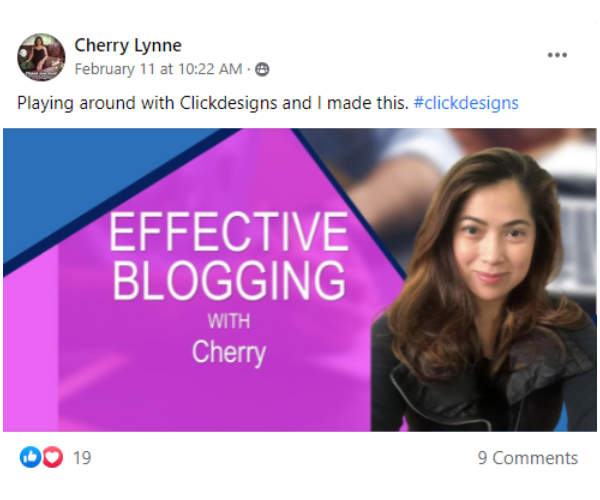Click the Cherry name text in the graphic
The image size is (600, 500).
pyautogui.click(x=229, y=352)
